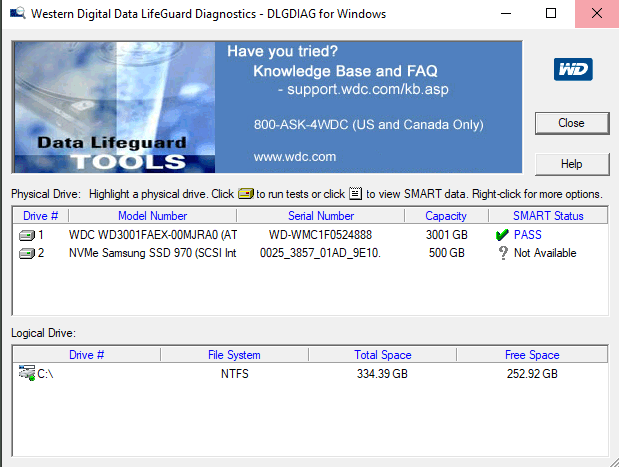Close the window with the X button
Viewport: 619px width, 467px height.
pyautogui.click(x=596, y=13)
